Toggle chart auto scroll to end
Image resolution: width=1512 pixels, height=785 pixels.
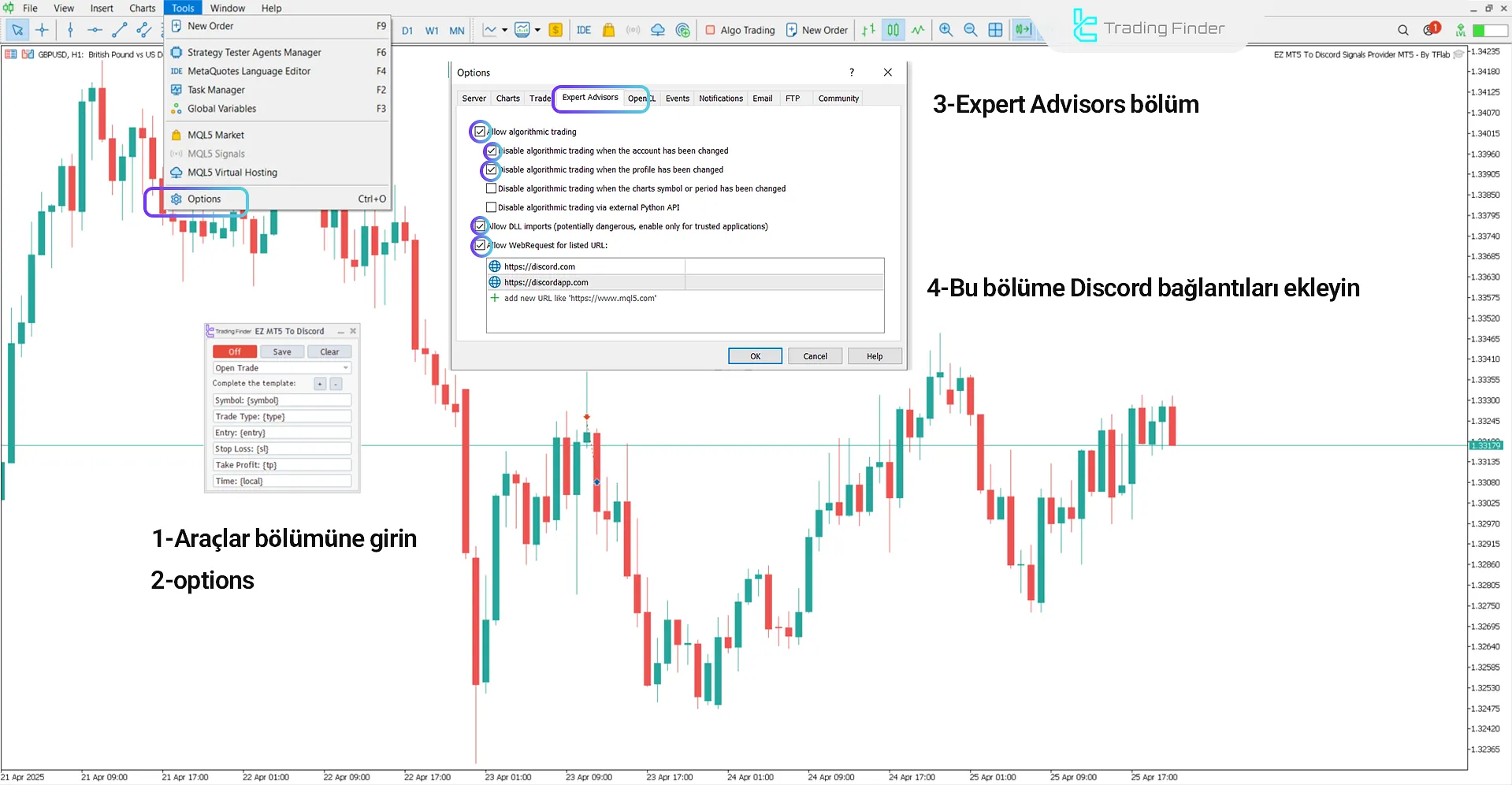(1023, 30)
